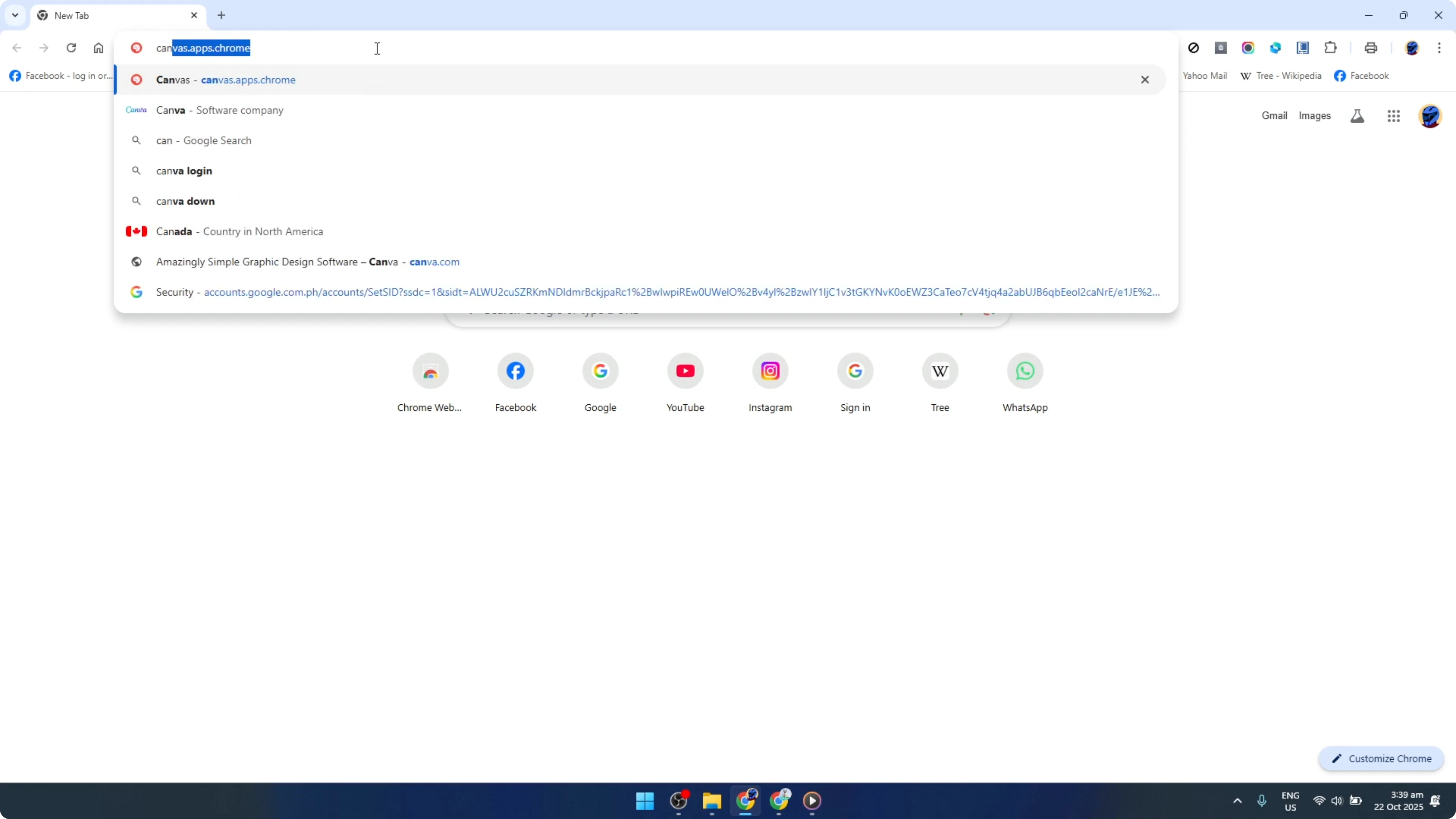Toggle the microphone in the system tray
1456x819 pixels.
point(1262,801)
